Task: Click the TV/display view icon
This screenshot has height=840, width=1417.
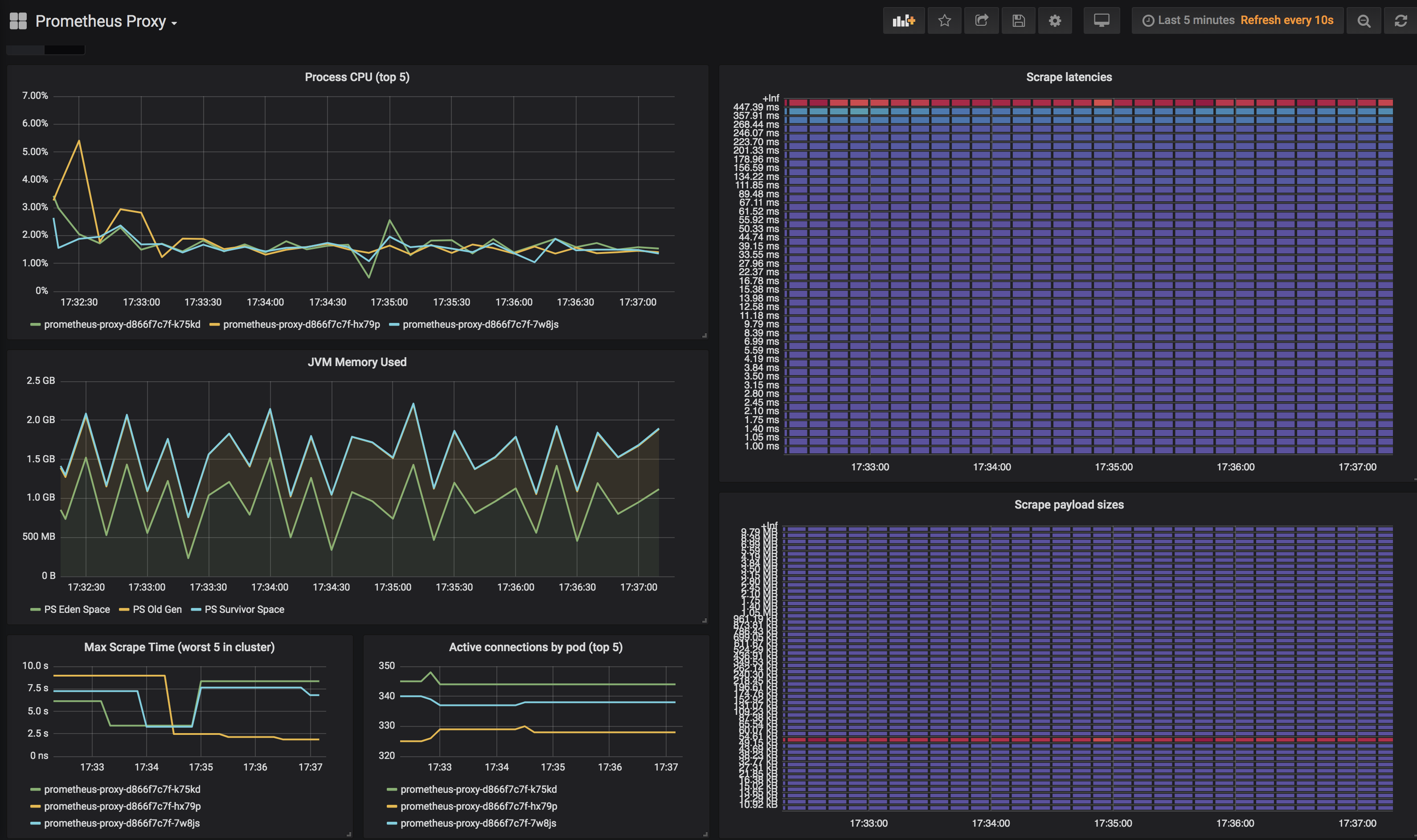Action: click(1101, 19)
